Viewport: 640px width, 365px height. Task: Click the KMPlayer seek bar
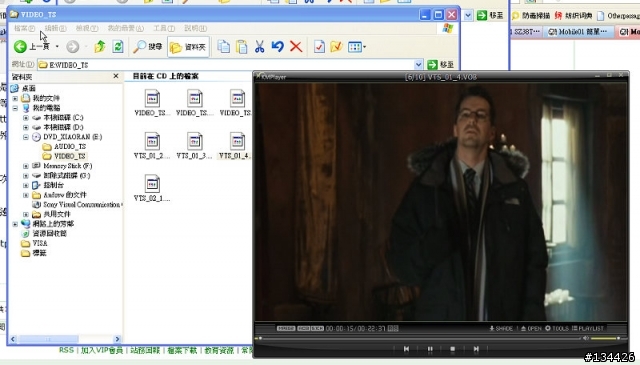click(417, 338)
